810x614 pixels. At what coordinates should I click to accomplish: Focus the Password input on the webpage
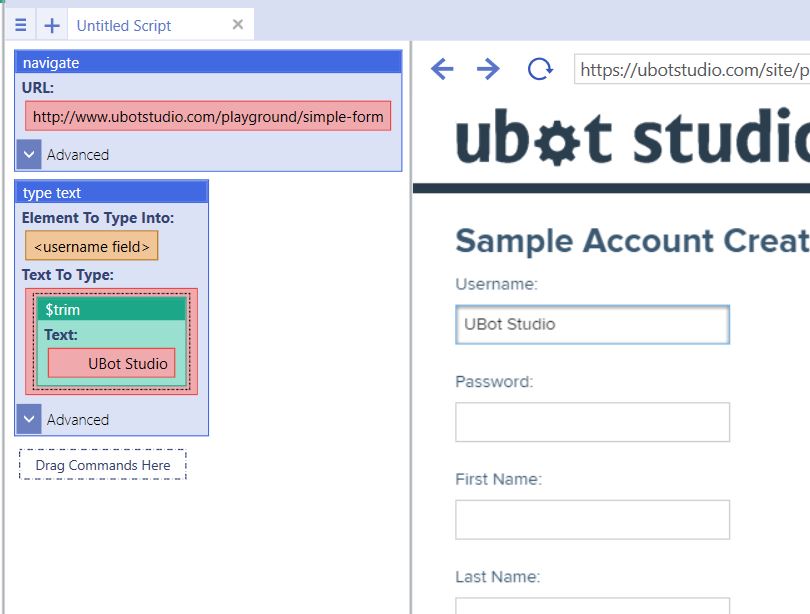pos(593,422)
